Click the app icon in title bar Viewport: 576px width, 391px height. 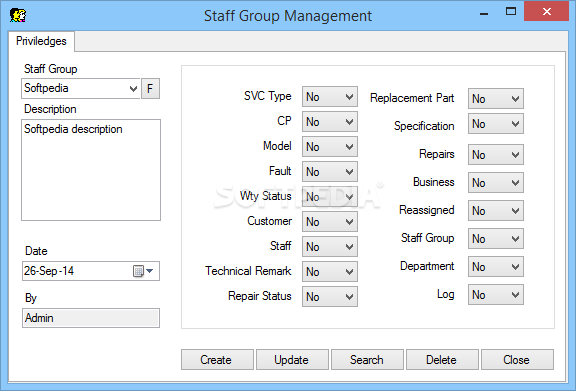pyautogui.click(x=18, y=15)
